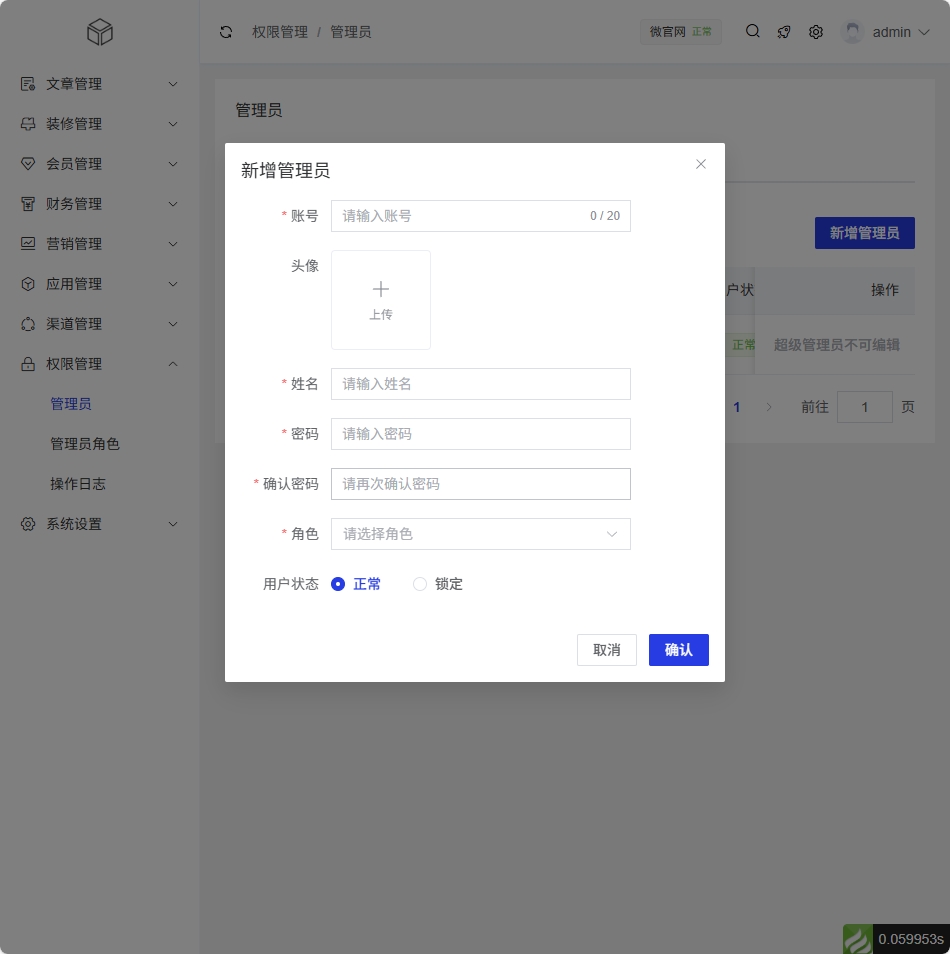Select the 正常 user status radio
Viewport: 950px width, 954px height.
[x=338, y=584]
